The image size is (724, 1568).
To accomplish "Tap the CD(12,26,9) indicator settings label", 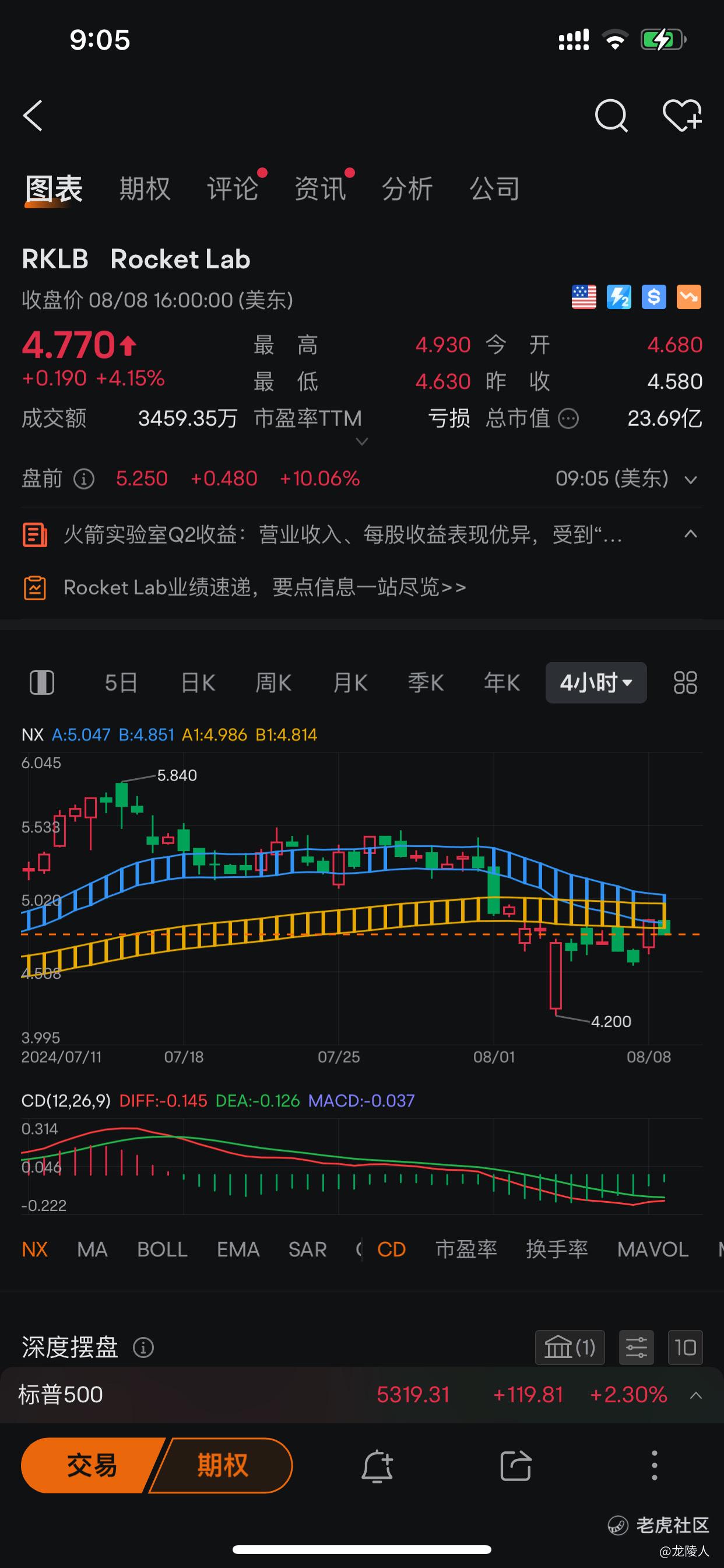I will pyautogui.click(x=66, y=1101).
